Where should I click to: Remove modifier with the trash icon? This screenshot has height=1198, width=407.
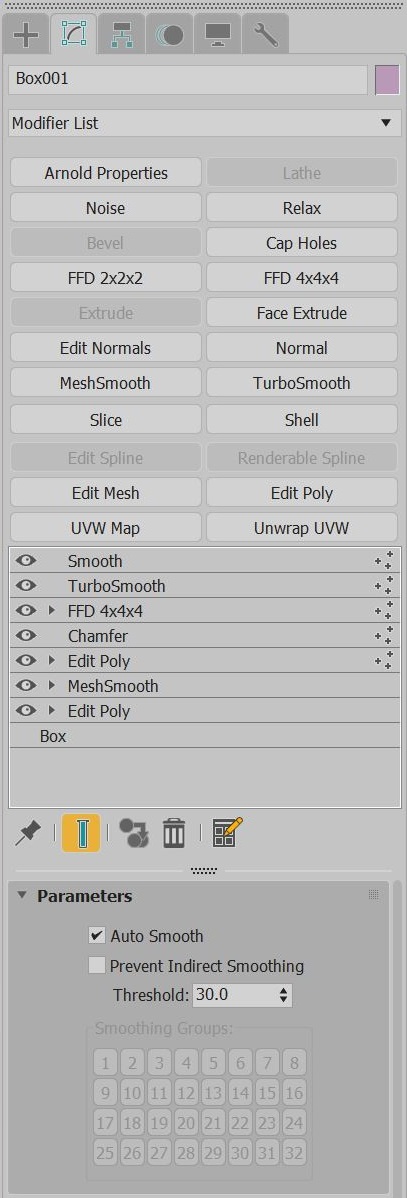[174, 833]
